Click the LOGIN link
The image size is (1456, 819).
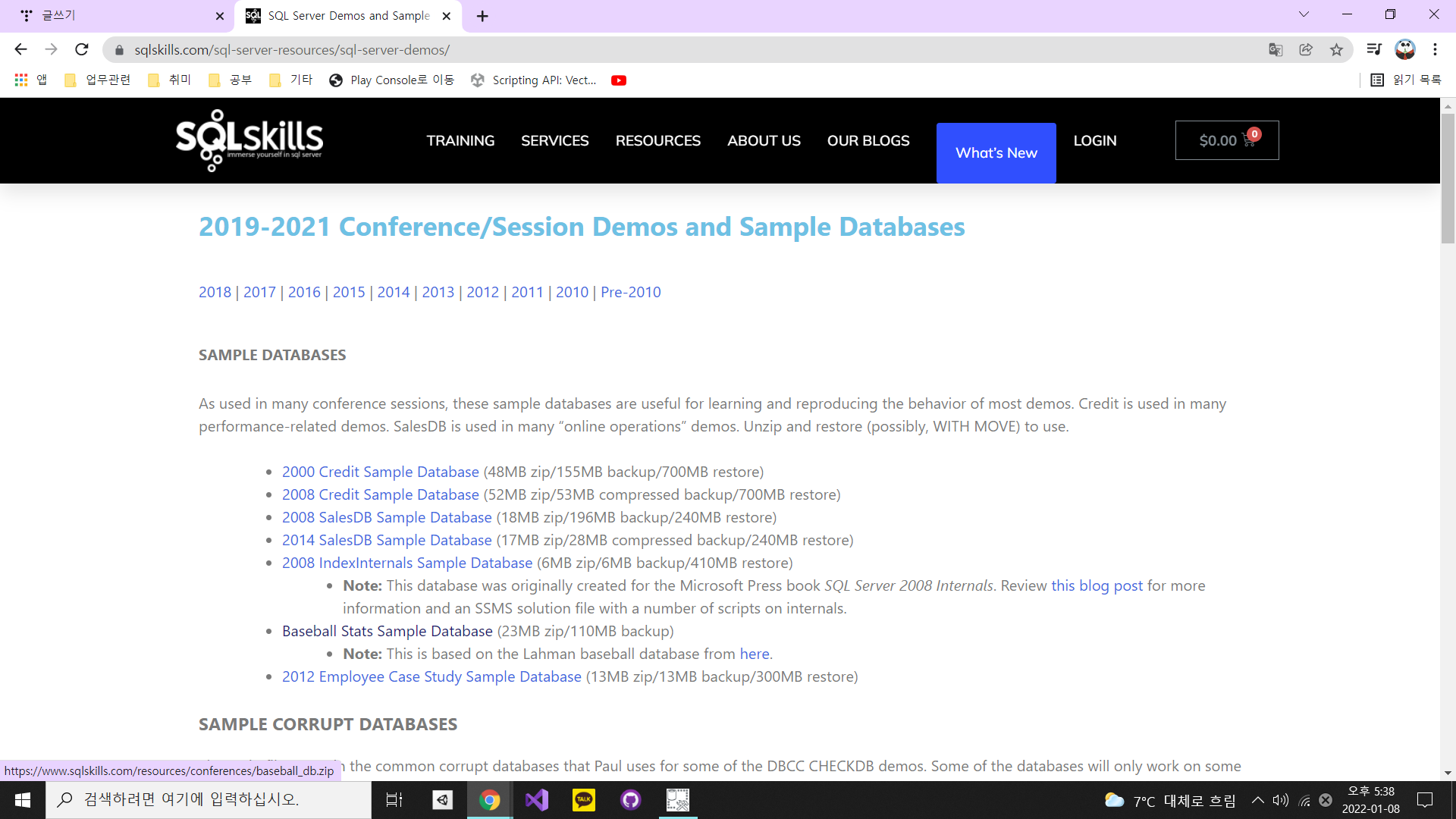tap(1095, 140)
